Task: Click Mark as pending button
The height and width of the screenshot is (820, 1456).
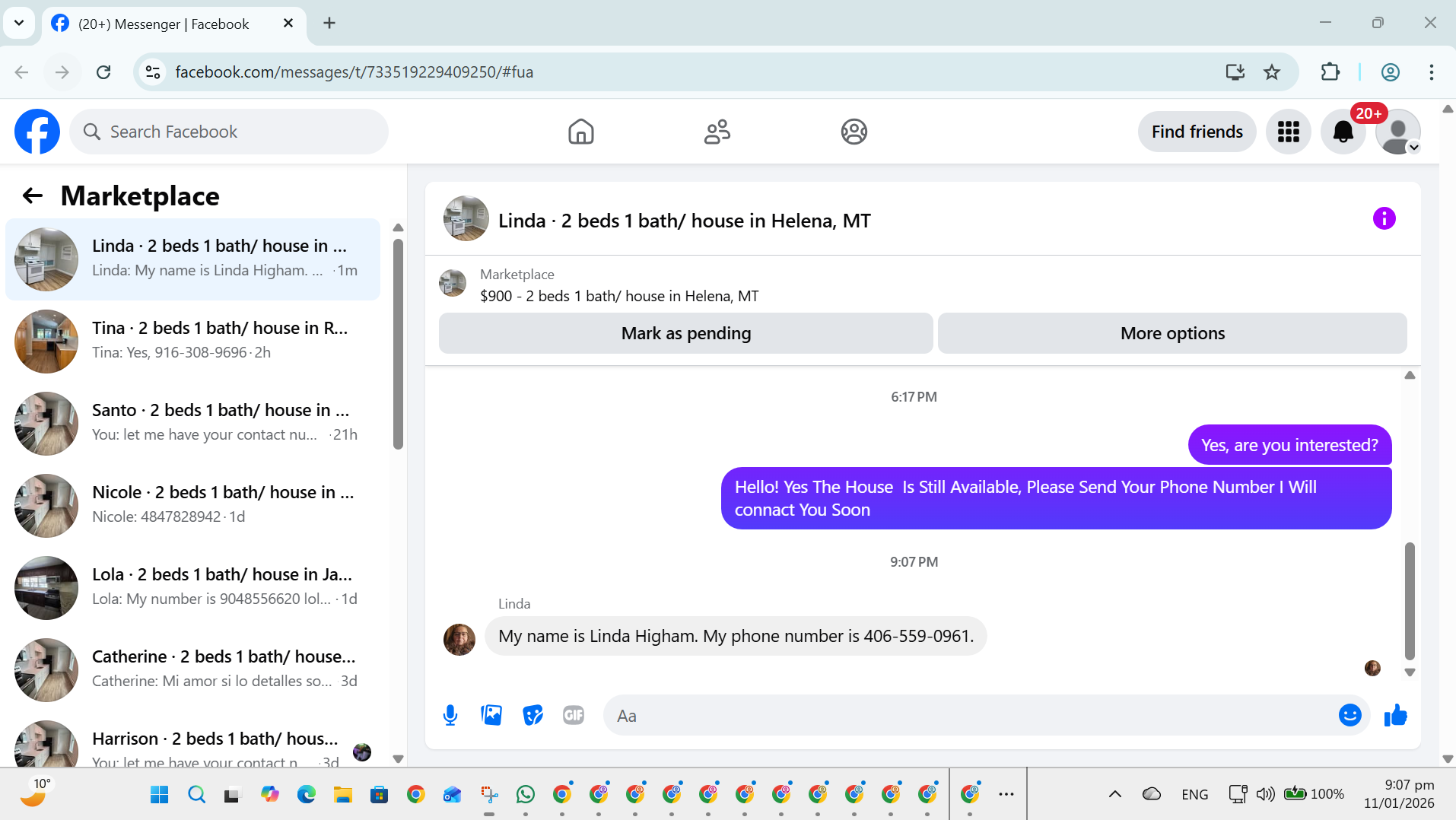Action: [685, 333]
